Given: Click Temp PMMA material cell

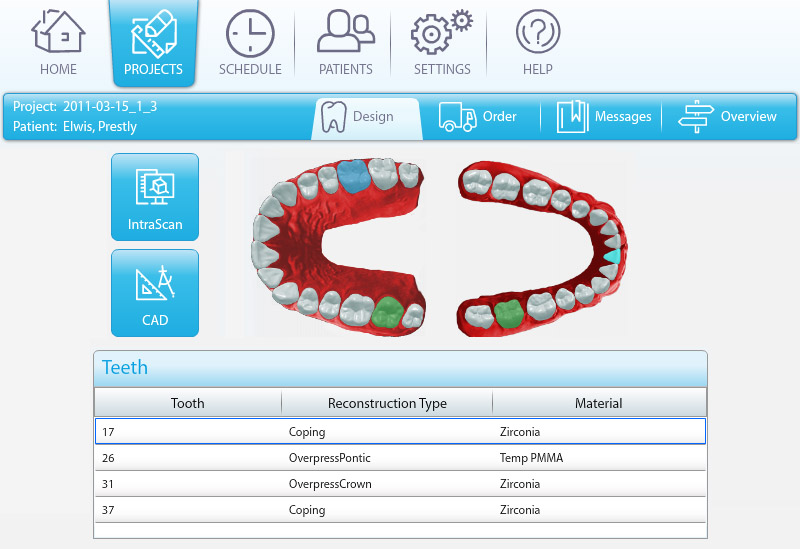Looking at the screenshot, I should (531, 458).
